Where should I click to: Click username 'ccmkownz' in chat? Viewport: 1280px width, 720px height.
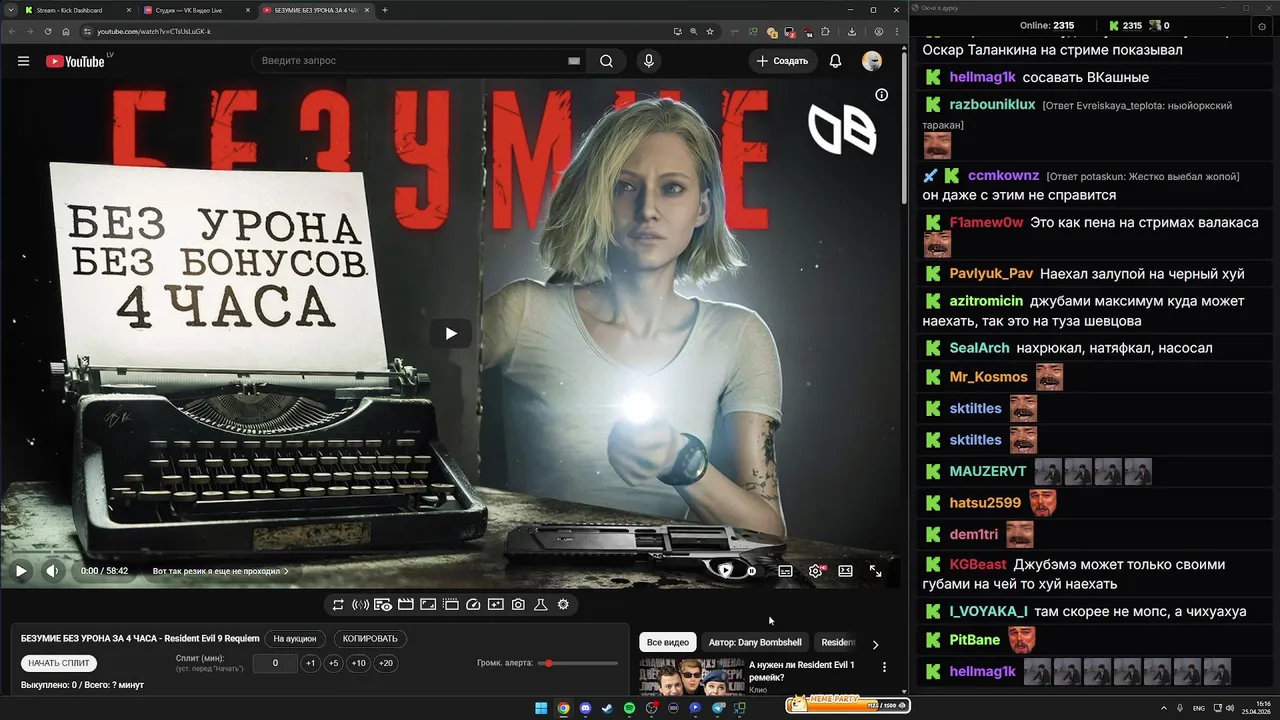point(1003,175)
